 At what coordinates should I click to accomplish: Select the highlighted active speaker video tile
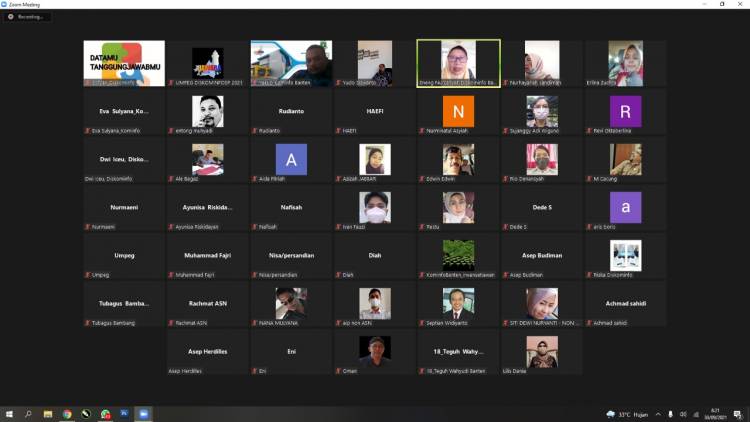point(459,63)
